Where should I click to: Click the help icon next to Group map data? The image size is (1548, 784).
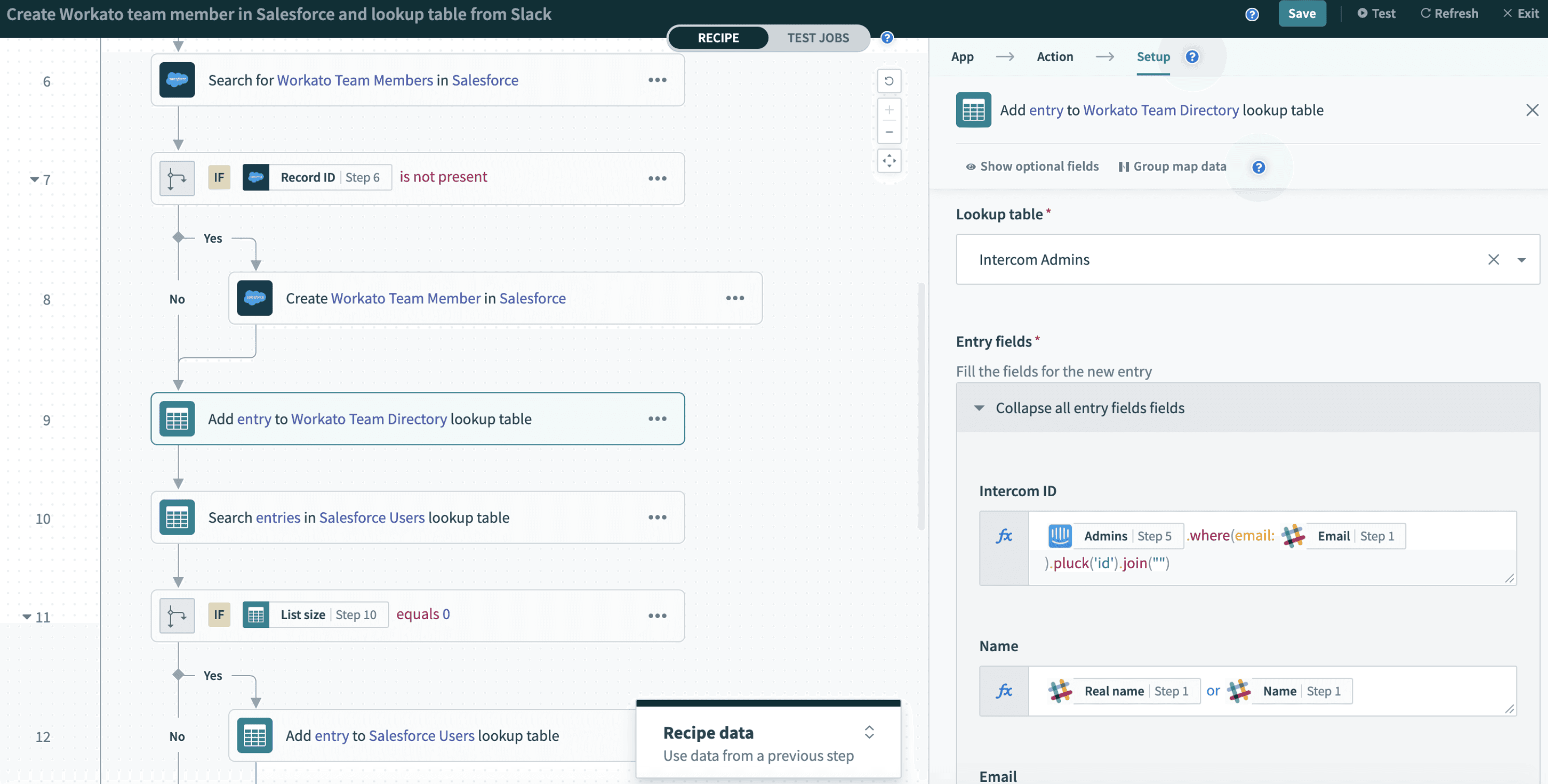pyautogui.click(x=1259, y=167)
